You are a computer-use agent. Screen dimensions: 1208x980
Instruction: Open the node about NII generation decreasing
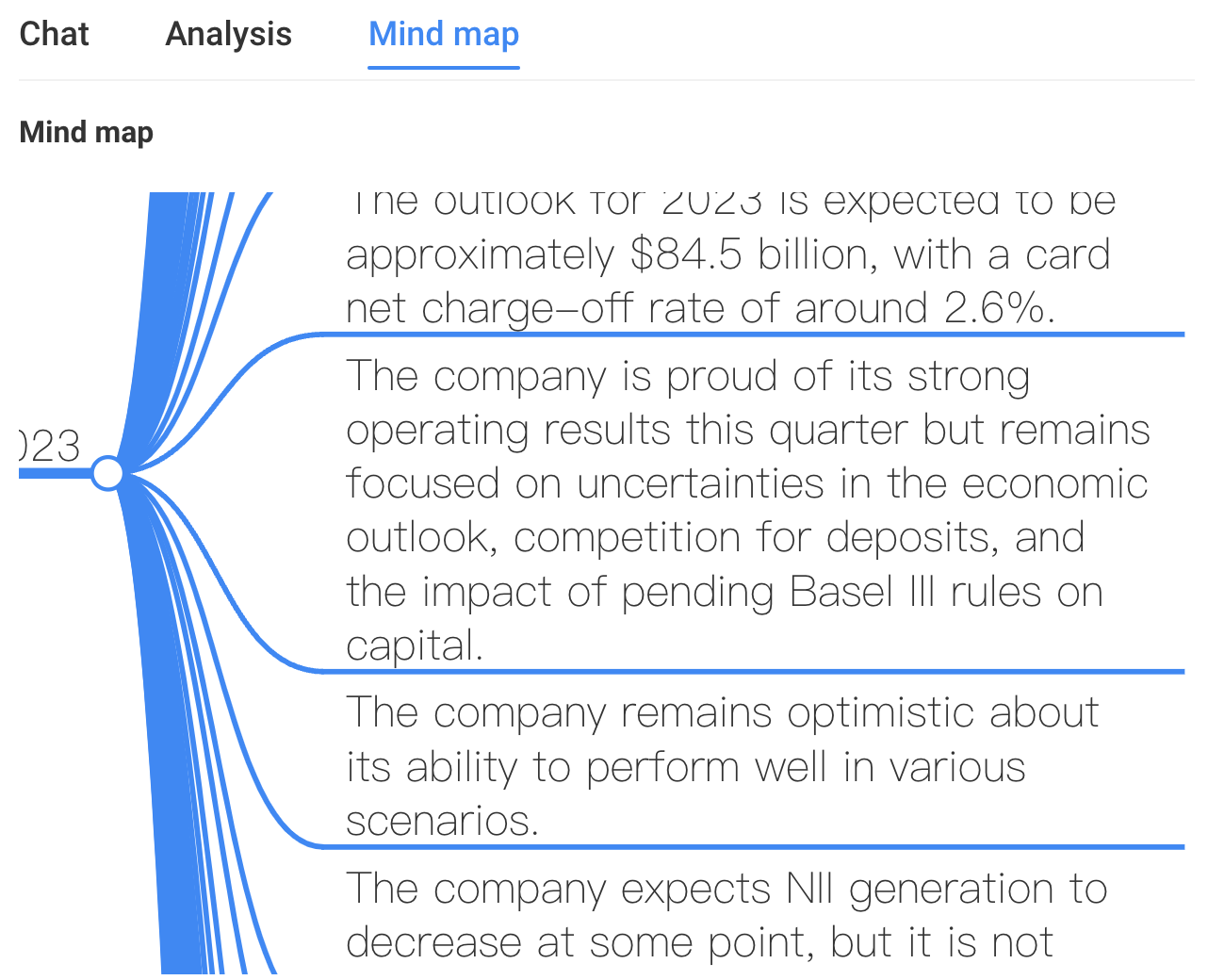pos(726,915)
